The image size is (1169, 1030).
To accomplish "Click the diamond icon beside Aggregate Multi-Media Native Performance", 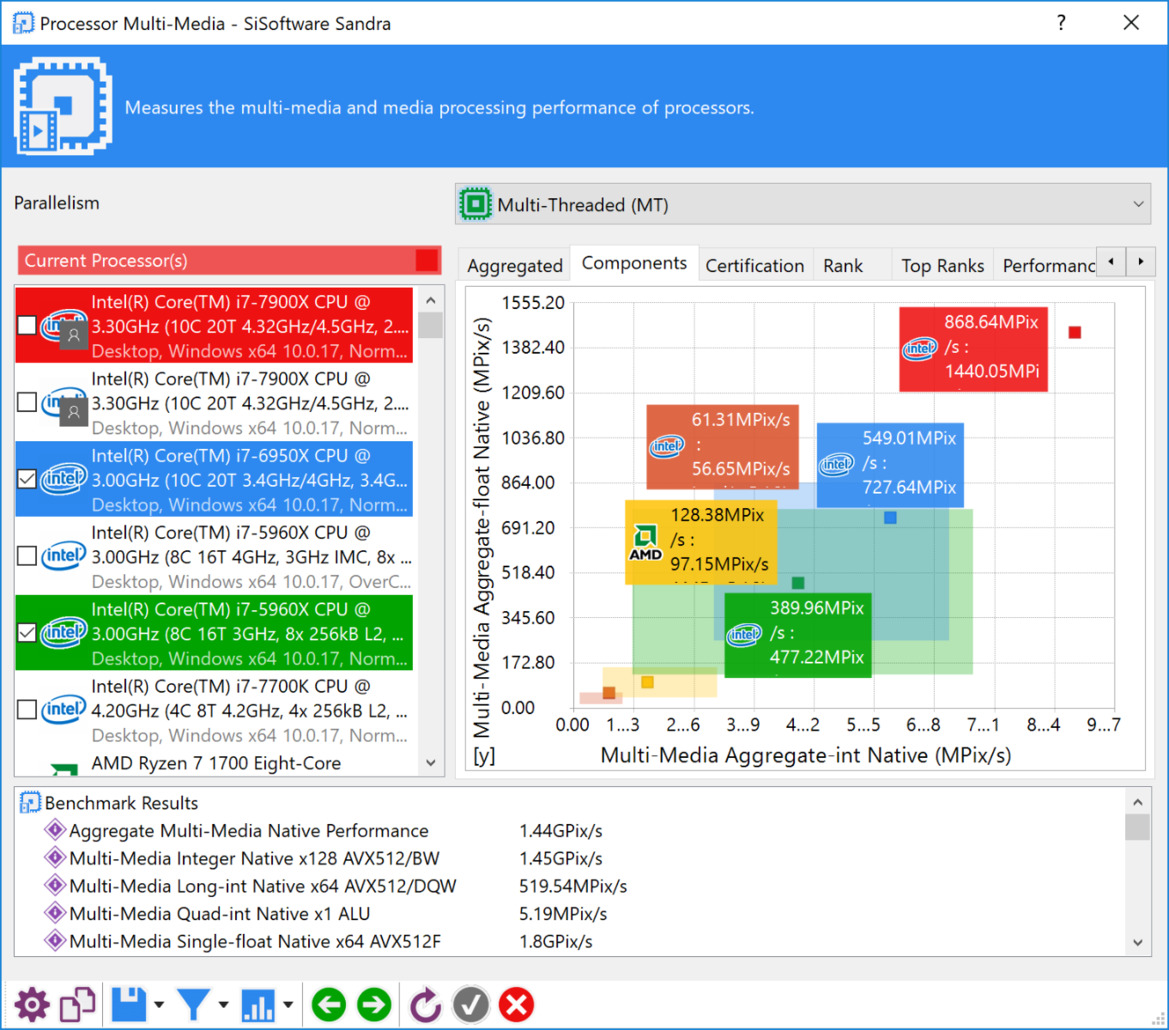I will (x=54, y=830).
